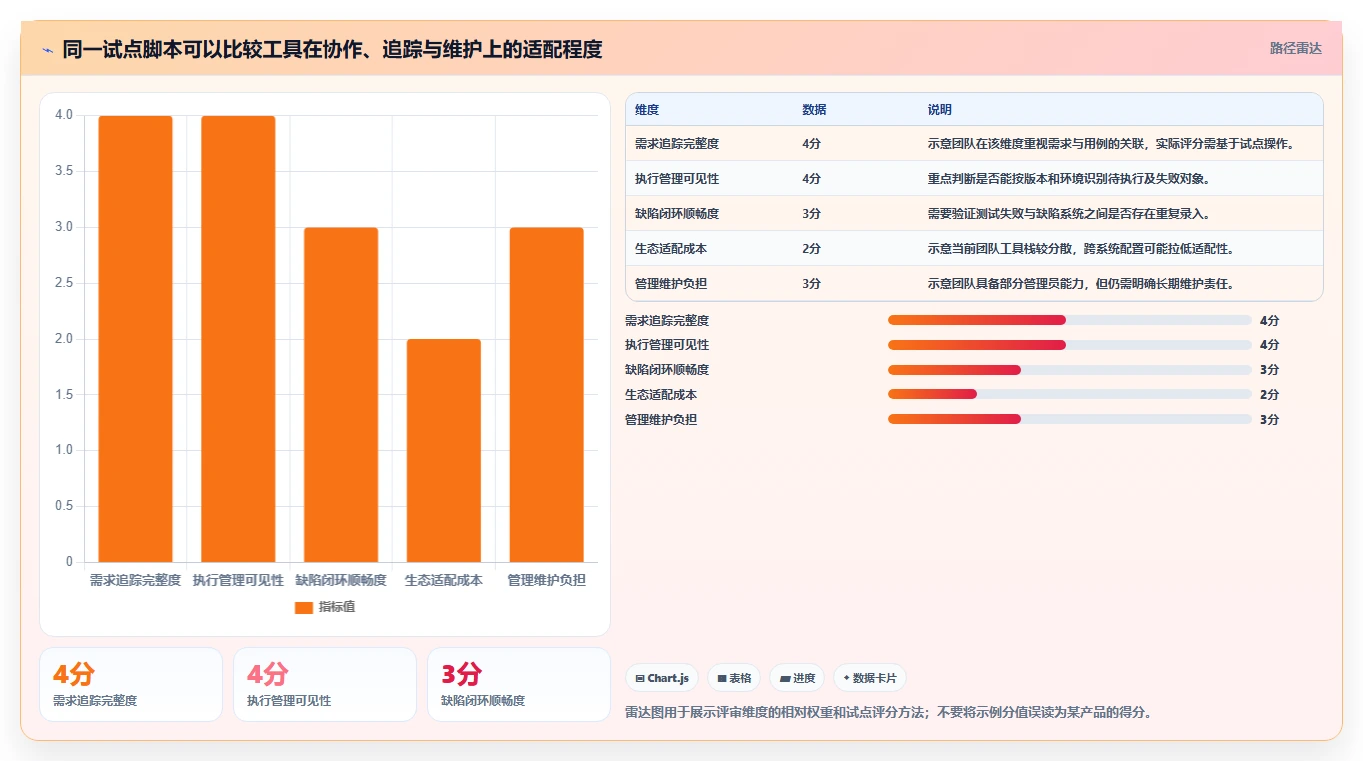The height and width of the screenshot is (761, 1363).
Task: Click the 表格 chip
Action: click(734, 678)
